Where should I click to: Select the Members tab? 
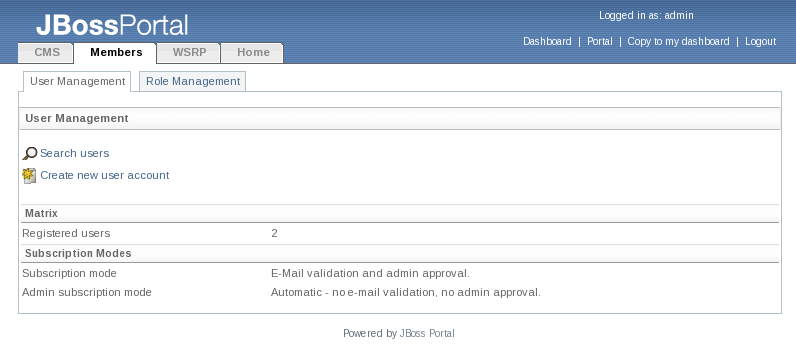[x=116, y=53]
